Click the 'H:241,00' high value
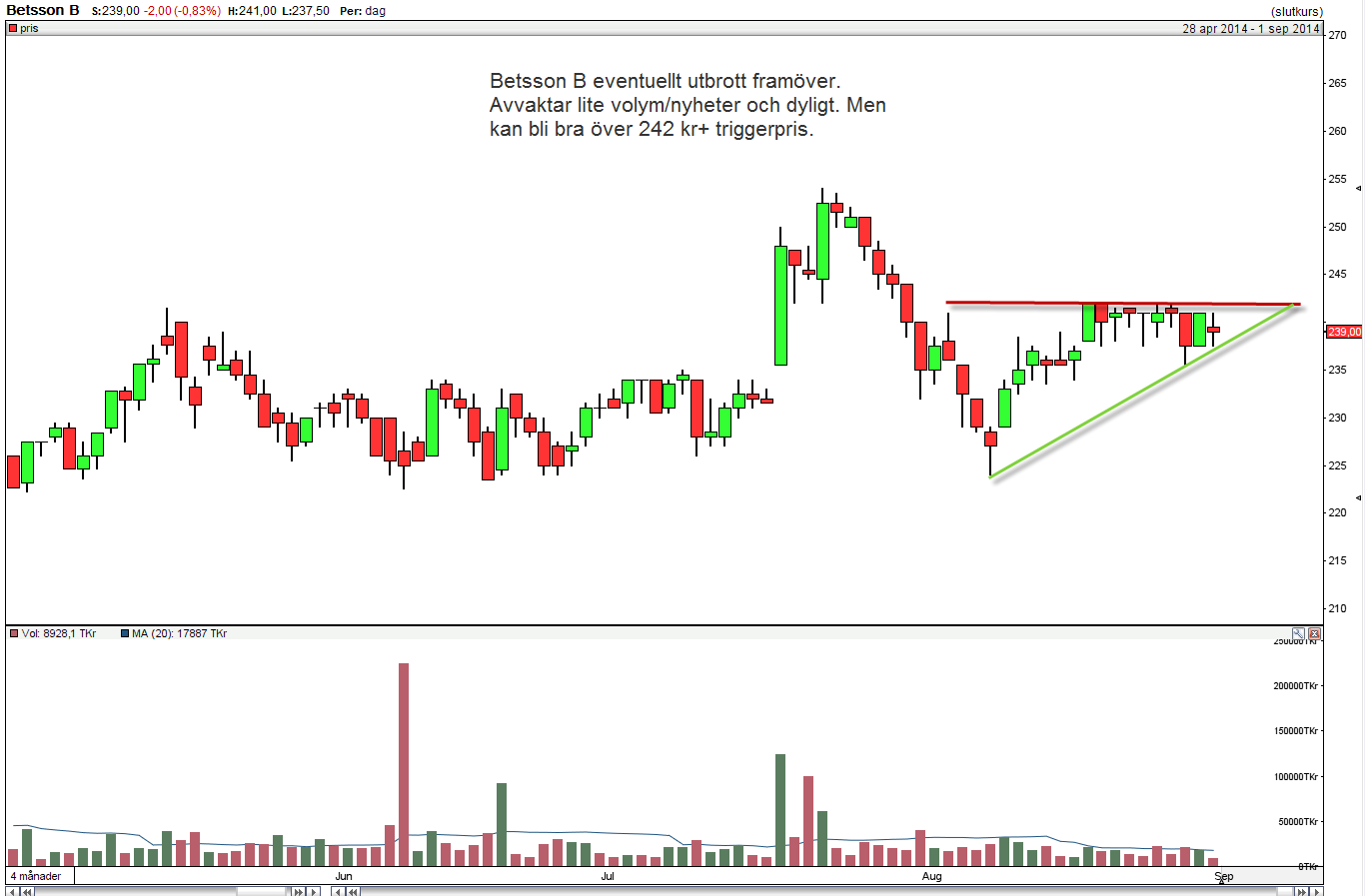The width and height of the screenshot is (1365, 896). [x=252, y=11]
